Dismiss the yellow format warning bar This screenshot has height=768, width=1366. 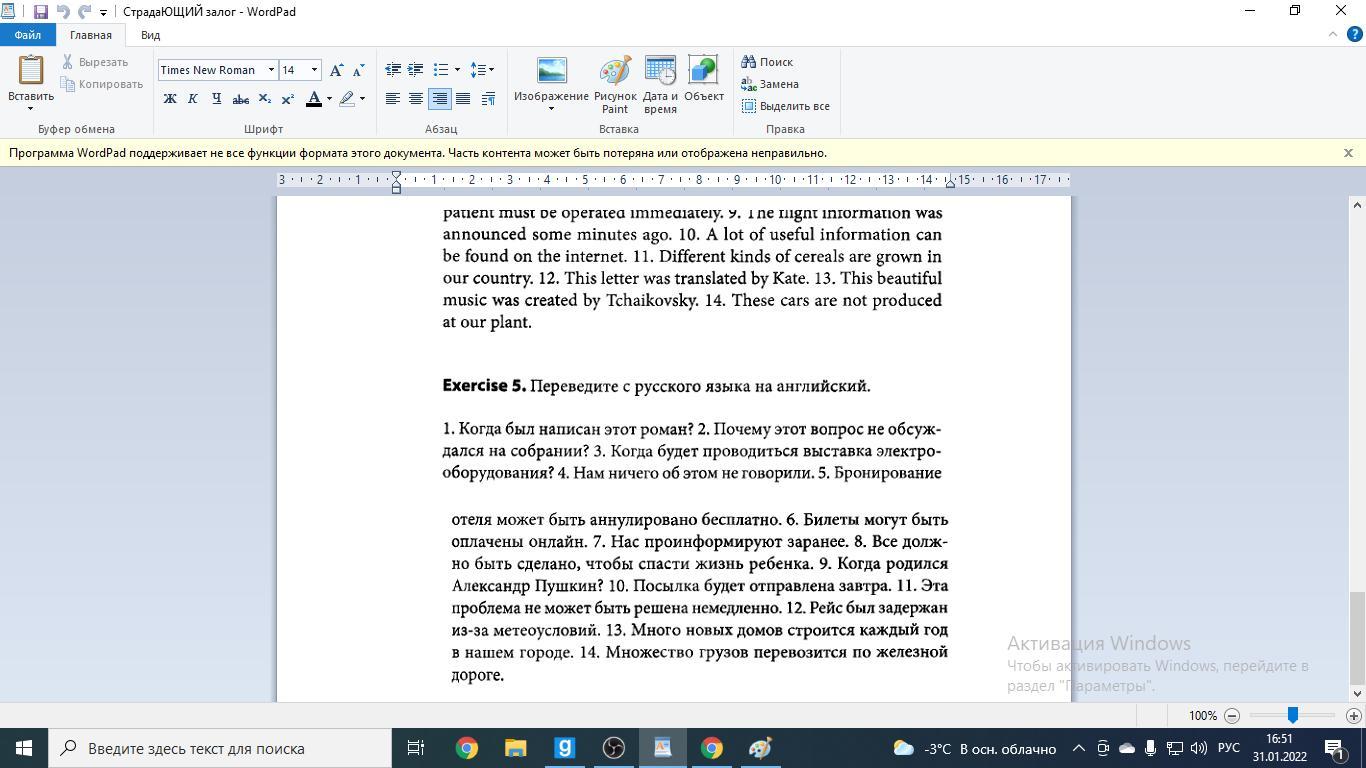click(x=1348, y=153)
